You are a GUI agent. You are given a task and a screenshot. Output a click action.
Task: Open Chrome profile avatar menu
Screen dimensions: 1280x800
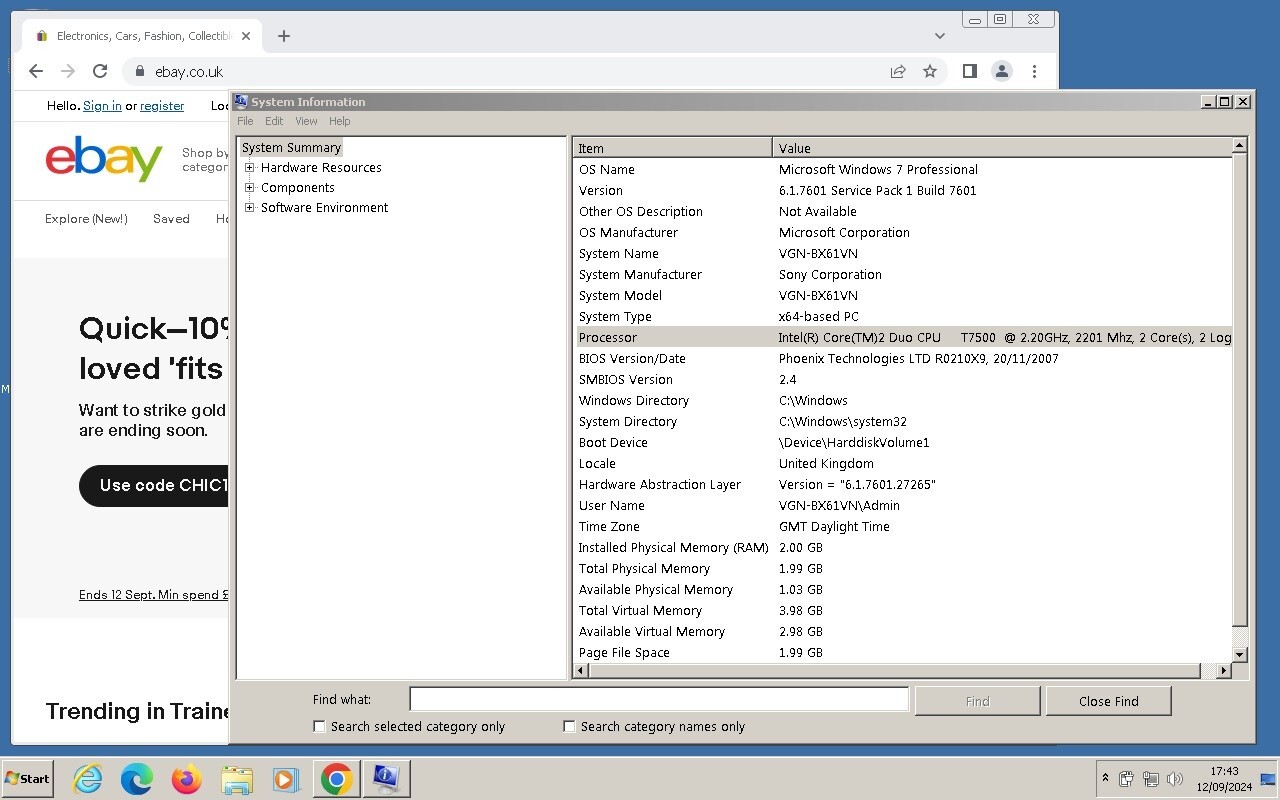pyautogui.click(x=1001, y=71)
